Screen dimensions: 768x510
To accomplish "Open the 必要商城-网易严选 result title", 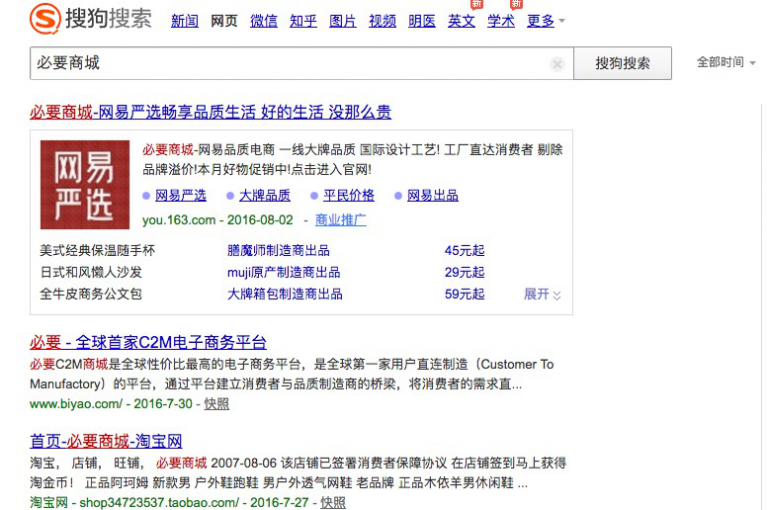I will point(210,112).
